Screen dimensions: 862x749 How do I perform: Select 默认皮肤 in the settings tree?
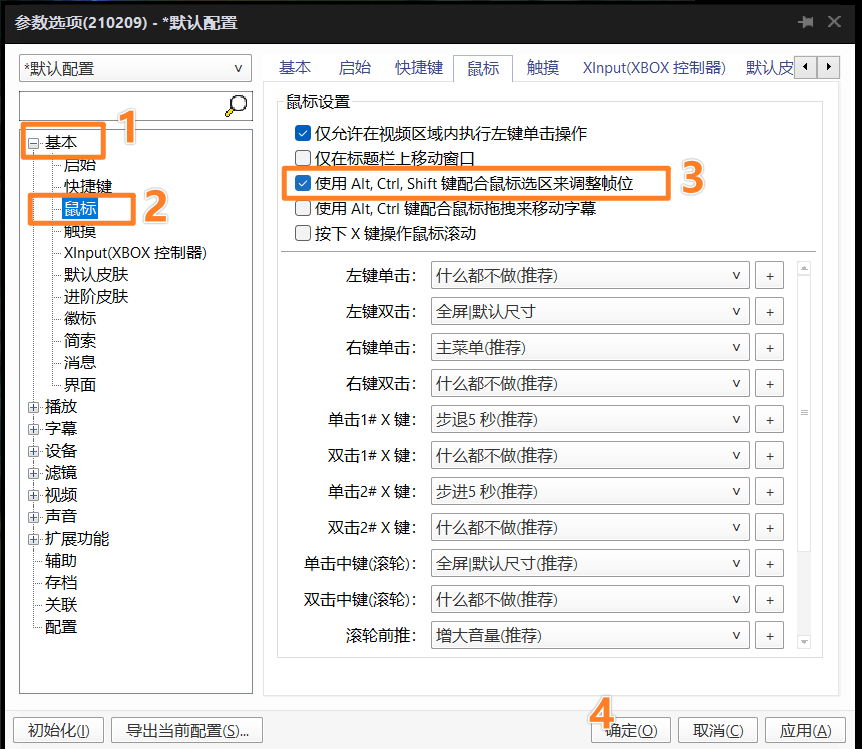click(x=96, y=275)
